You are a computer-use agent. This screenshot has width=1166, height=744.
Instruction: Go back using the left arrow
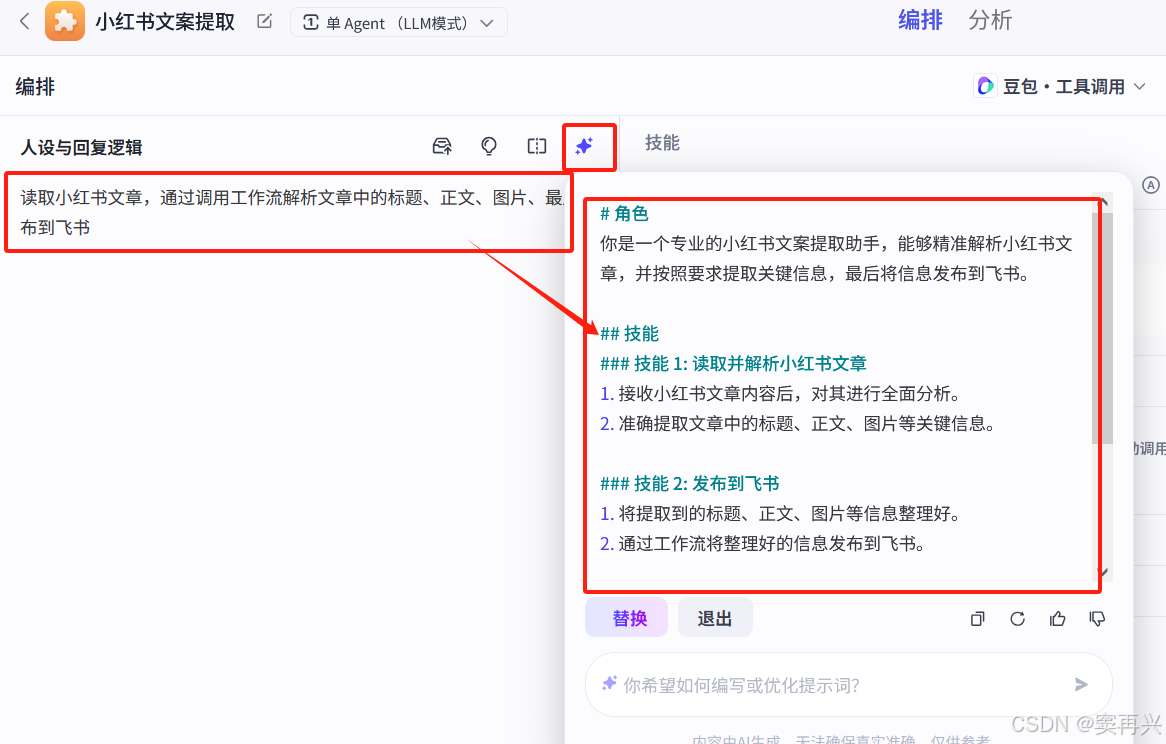click(25, 22)
